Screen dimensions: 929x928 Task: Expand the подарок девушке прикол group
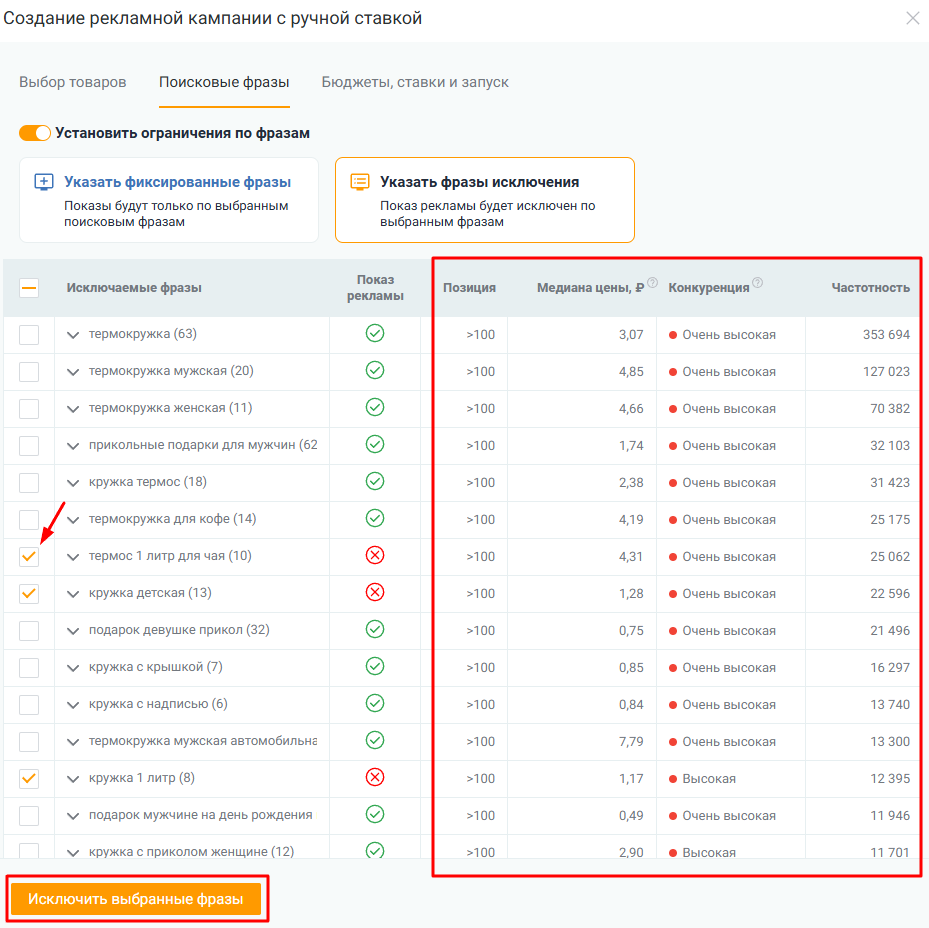72,630
